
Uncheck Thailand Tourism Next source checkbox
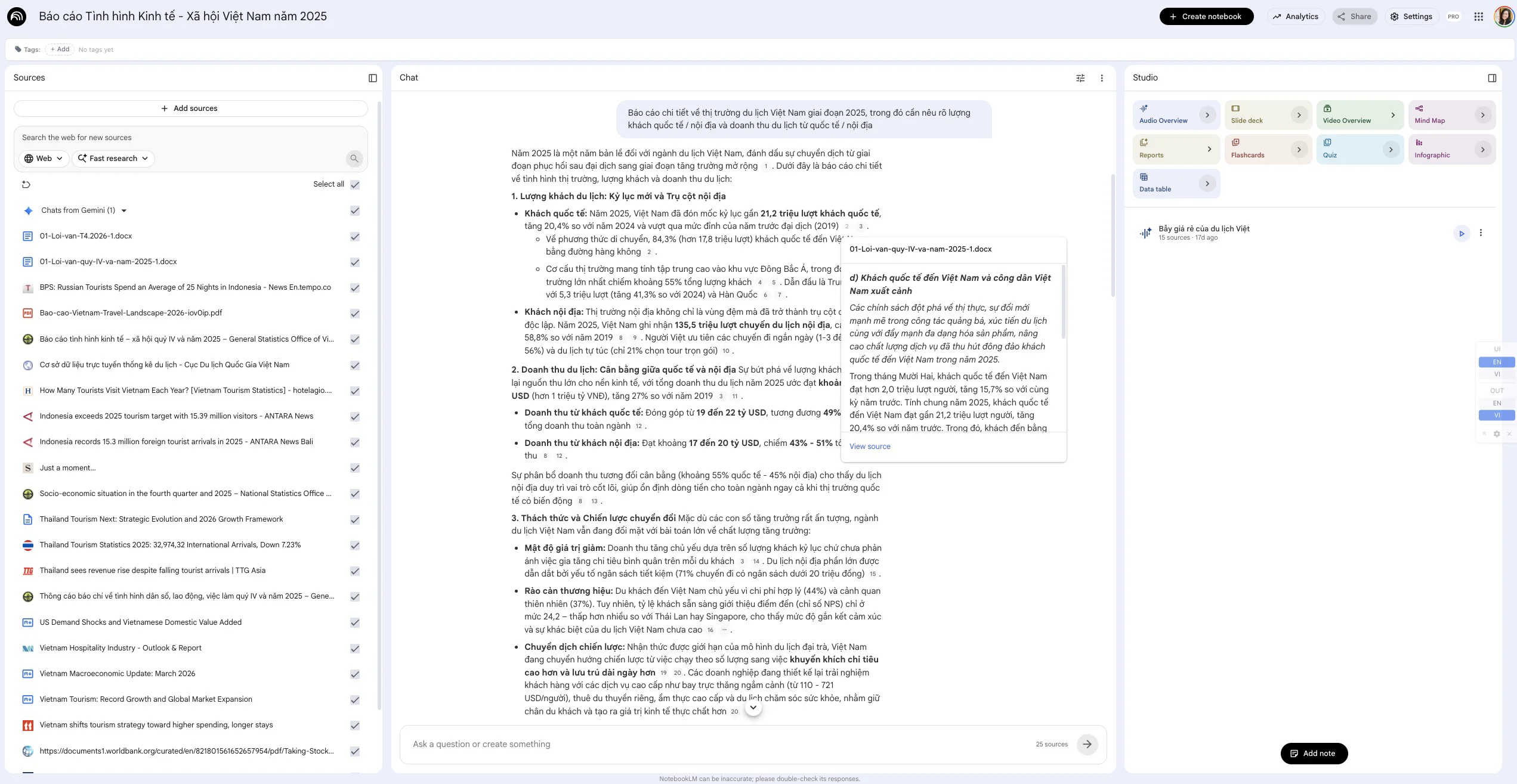355,520
